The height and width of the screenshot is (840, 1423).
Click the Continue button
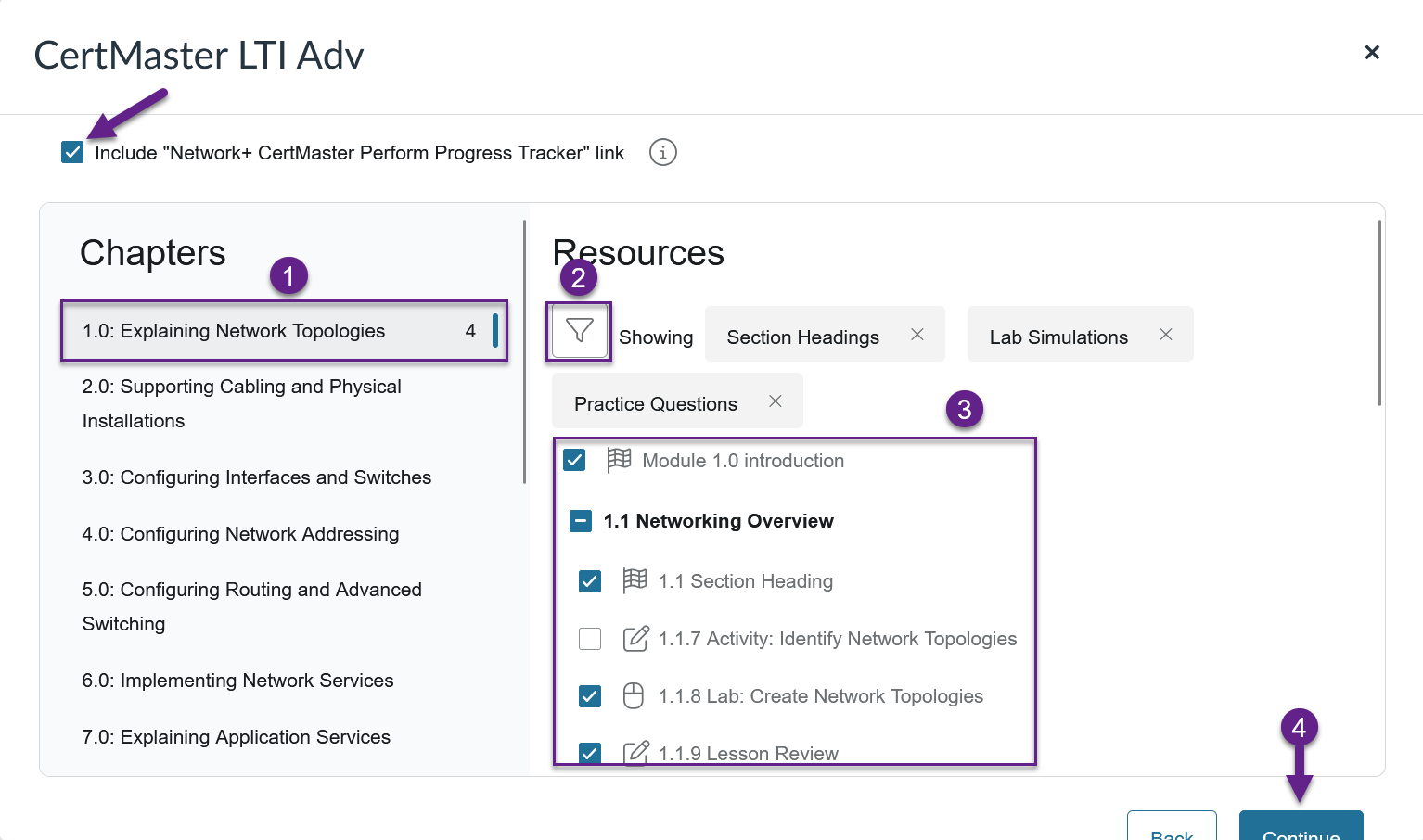pyautogui.click(x=1301, y=826)
